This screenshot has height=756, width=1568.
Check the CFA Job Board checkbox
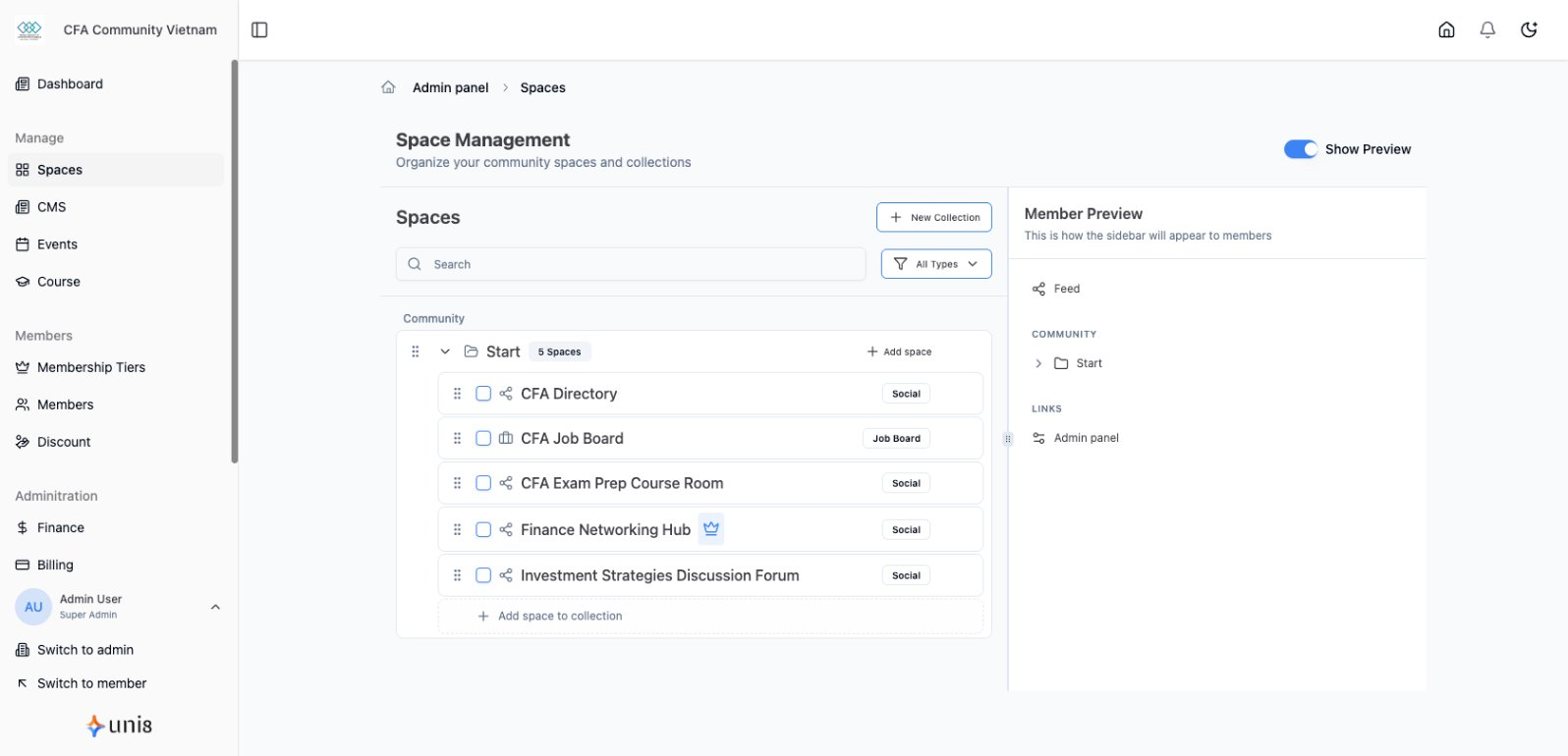coord(483,439)
